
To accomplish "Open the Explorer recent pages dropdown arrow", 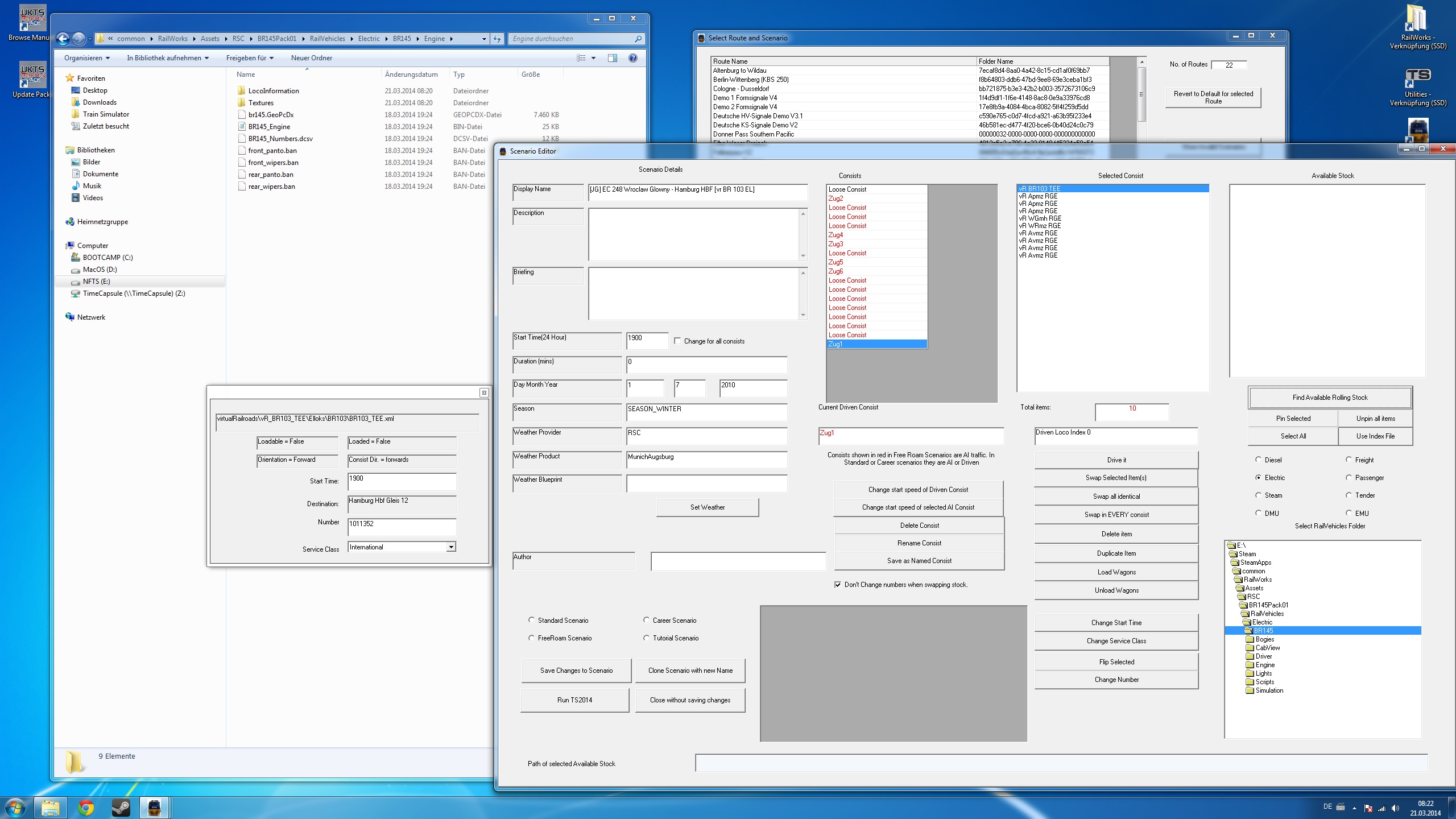I will click(x=90, y=39).
